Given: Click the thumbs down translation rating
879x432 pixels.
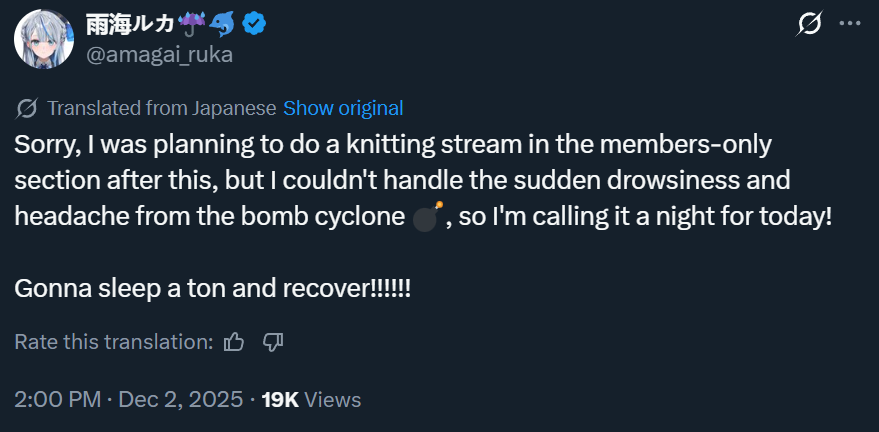Looking at the screenshot, I should click(273, 342).
